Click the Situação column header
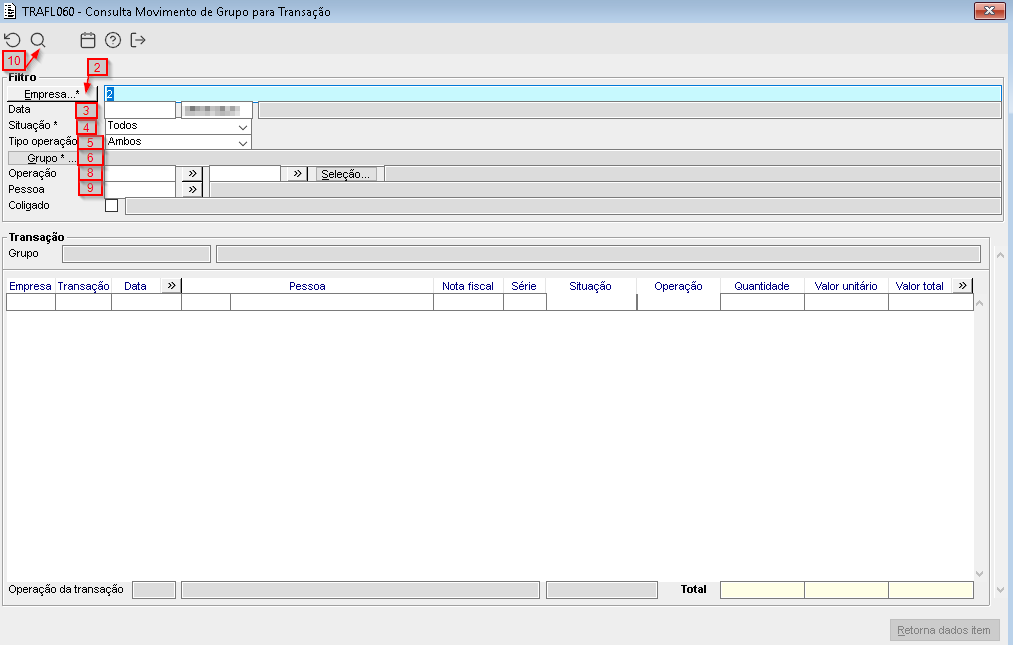Screen dimensions: 1013x645 [590, 286]
